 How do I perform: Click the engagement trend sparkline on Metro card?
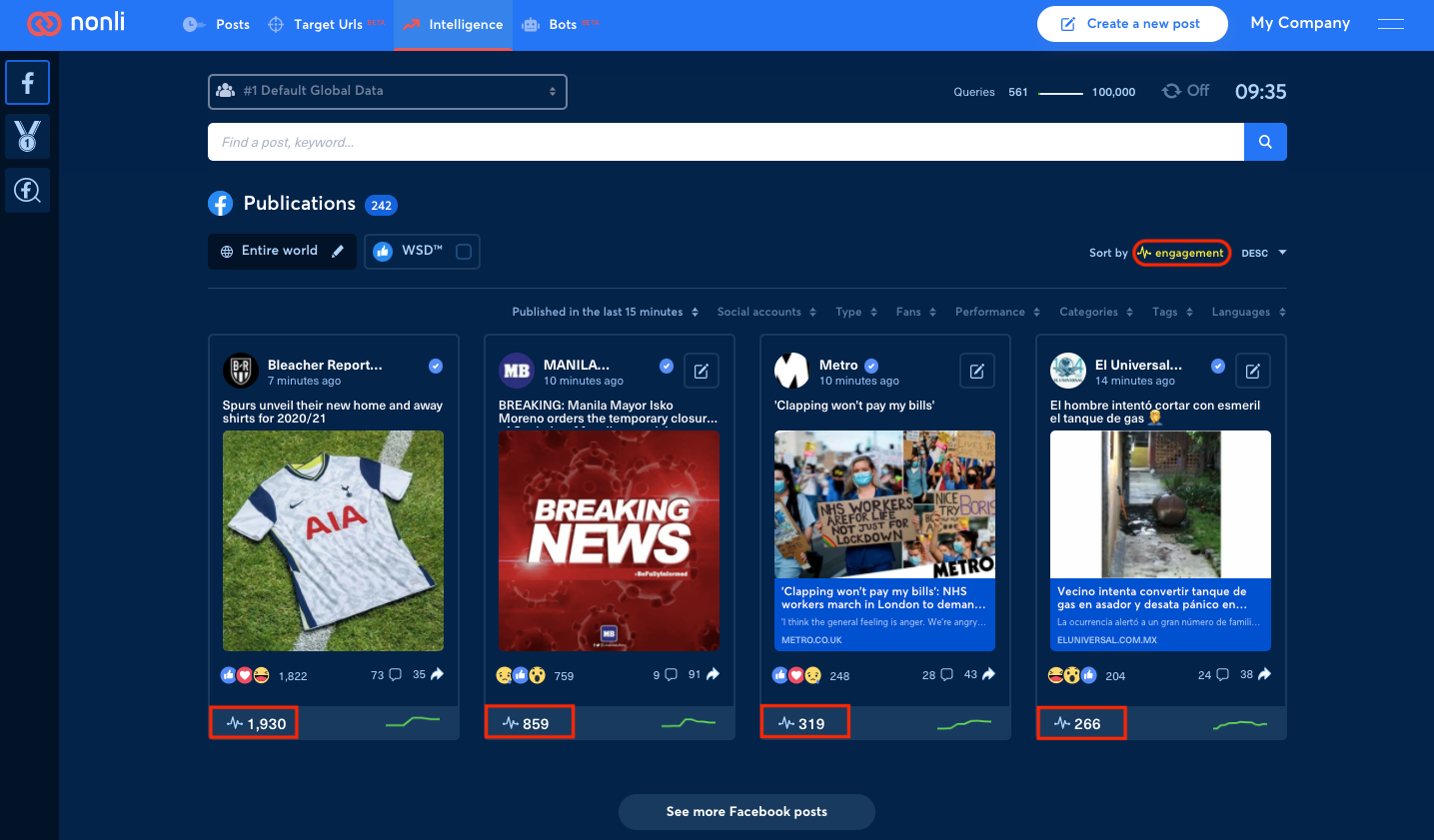[964, 723]
